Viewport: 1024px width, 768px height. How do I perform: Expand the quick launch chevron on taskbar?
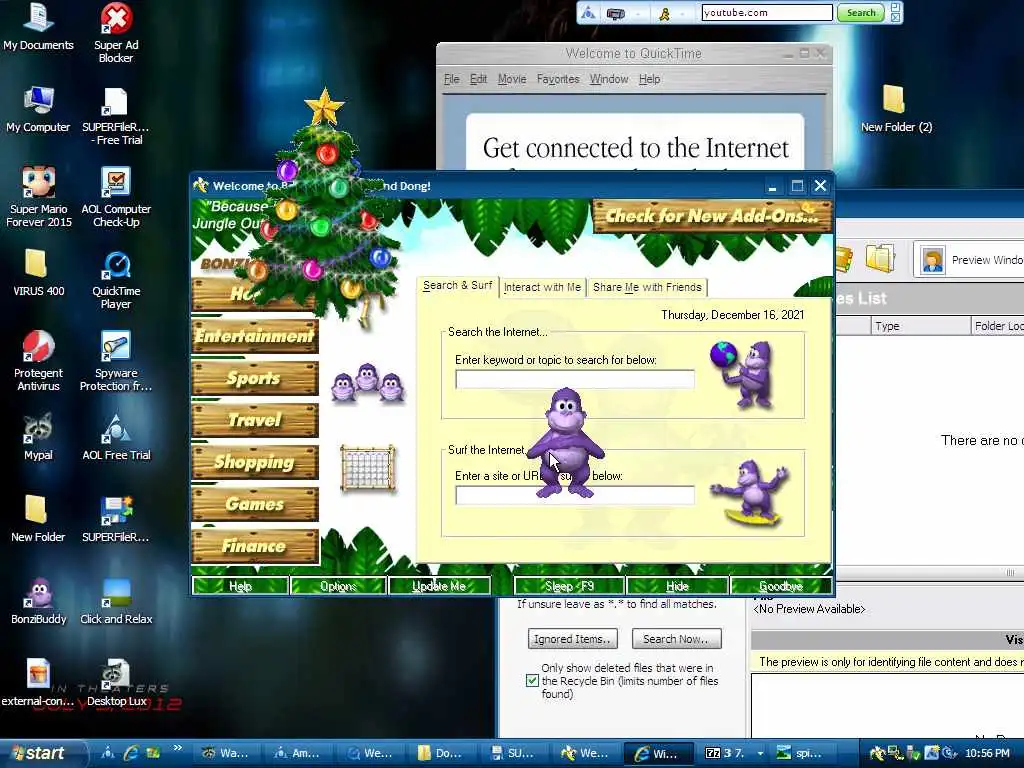point(177,748)
